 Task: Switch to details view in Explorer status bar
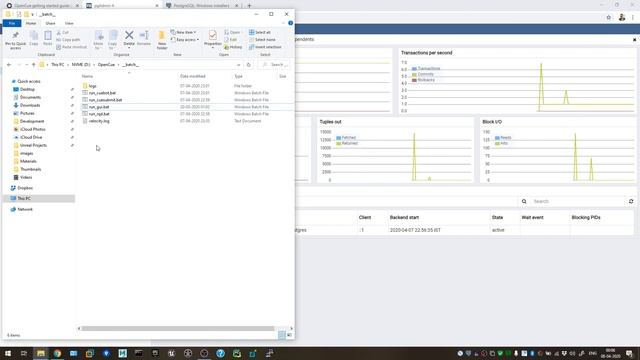282,335
